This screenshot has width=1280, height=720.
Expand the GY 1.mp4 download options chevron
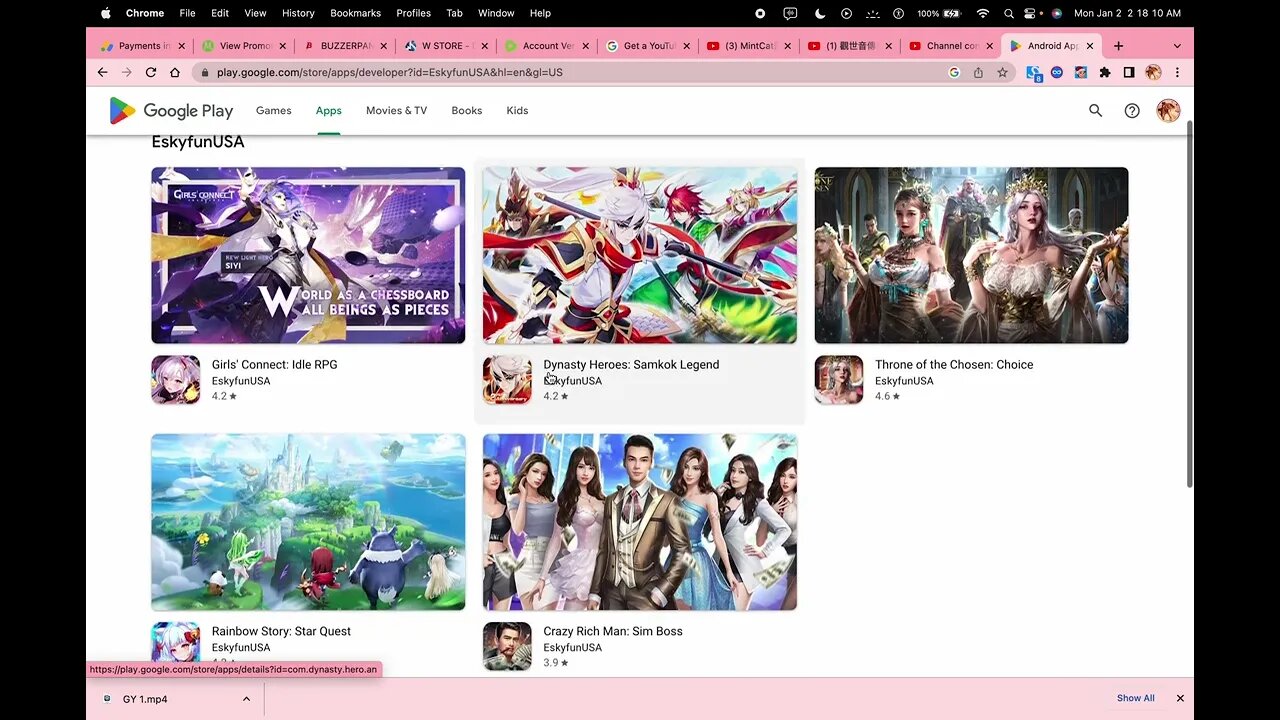(246, 699)
